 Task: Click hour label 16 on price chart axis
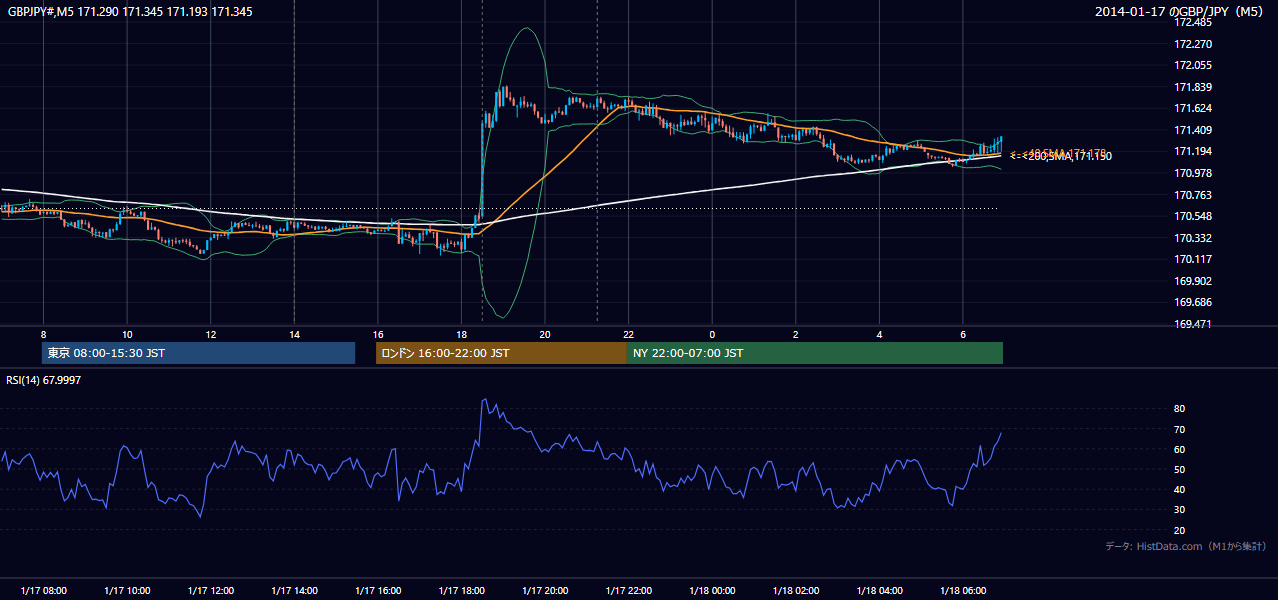tap(378, 334)
